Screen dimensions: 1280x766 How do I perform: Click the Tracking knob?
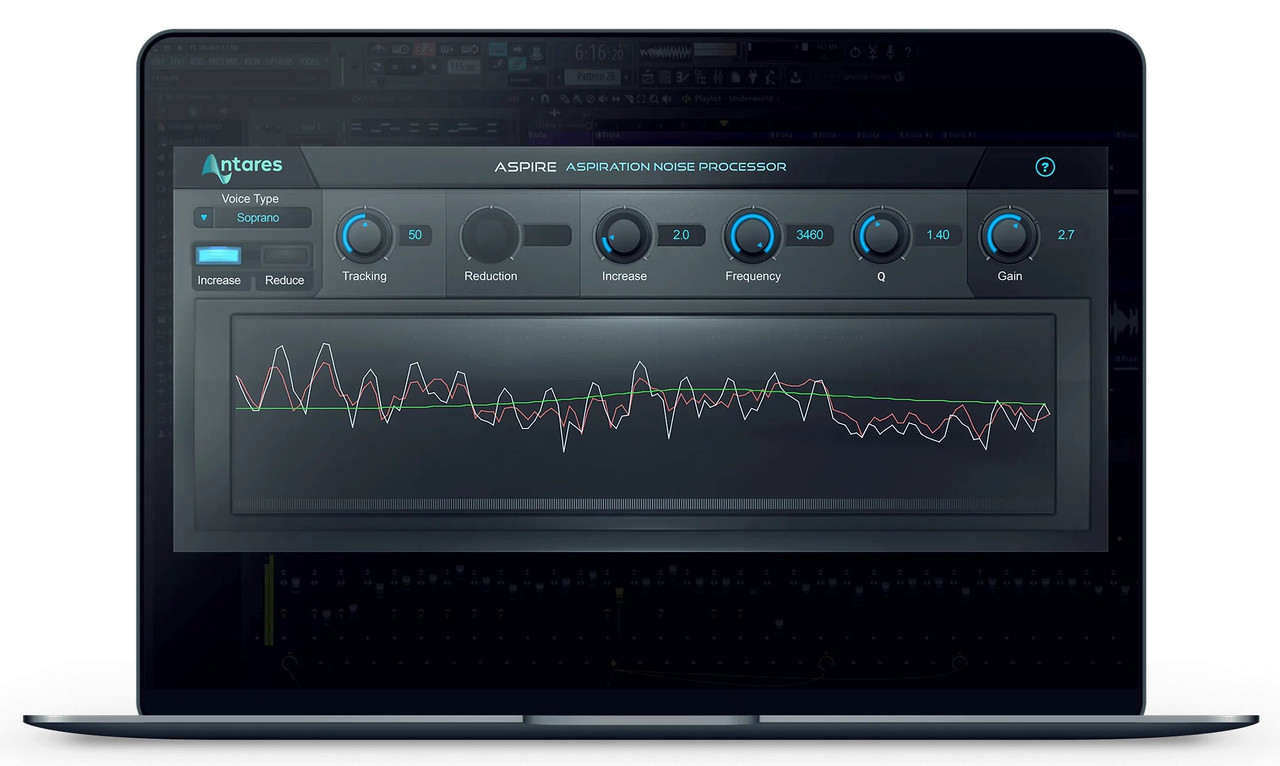click(x=364, y=236)
